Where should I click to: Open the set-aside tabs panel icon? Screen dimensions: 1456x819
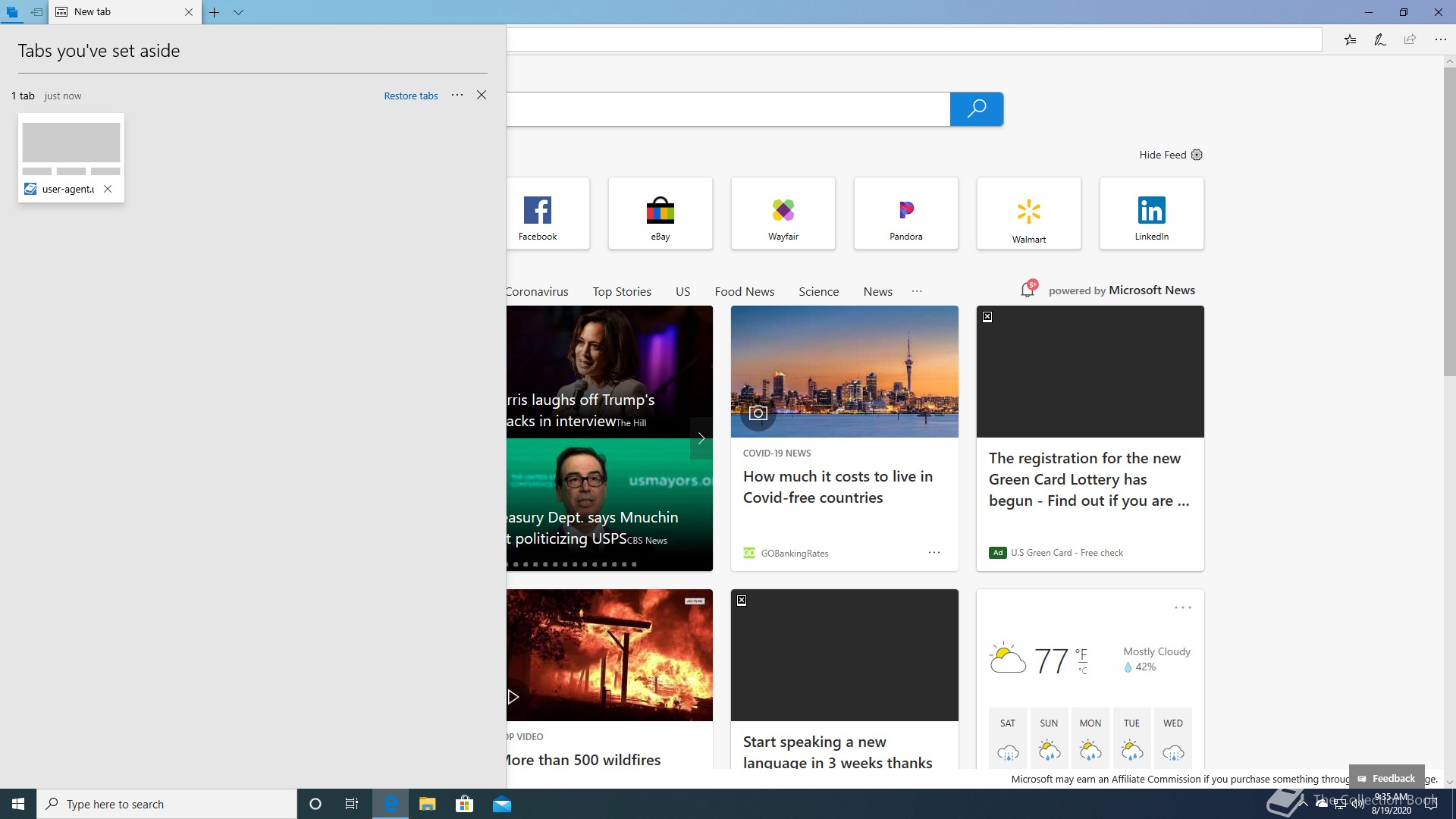point(12,12)
